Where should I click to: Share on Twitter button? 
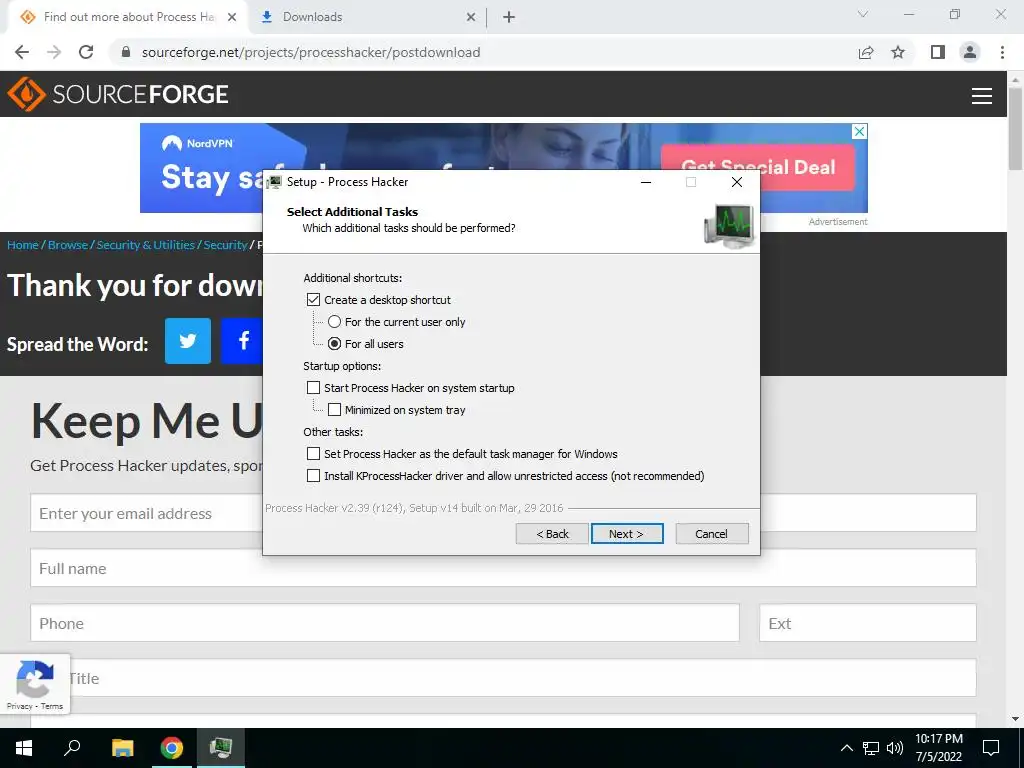click(x=187, y=340)
